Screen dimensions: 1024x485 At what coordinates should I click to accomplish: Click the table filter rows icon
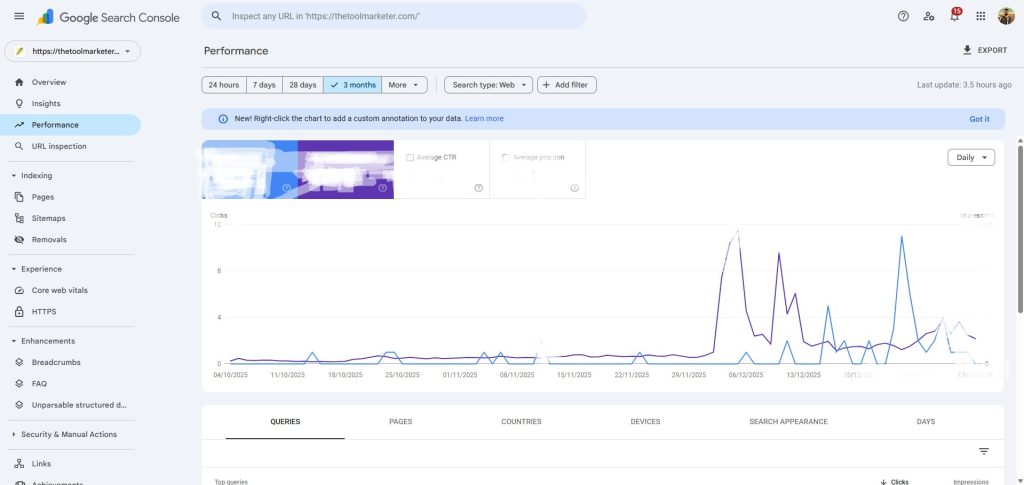coord(984,452)
